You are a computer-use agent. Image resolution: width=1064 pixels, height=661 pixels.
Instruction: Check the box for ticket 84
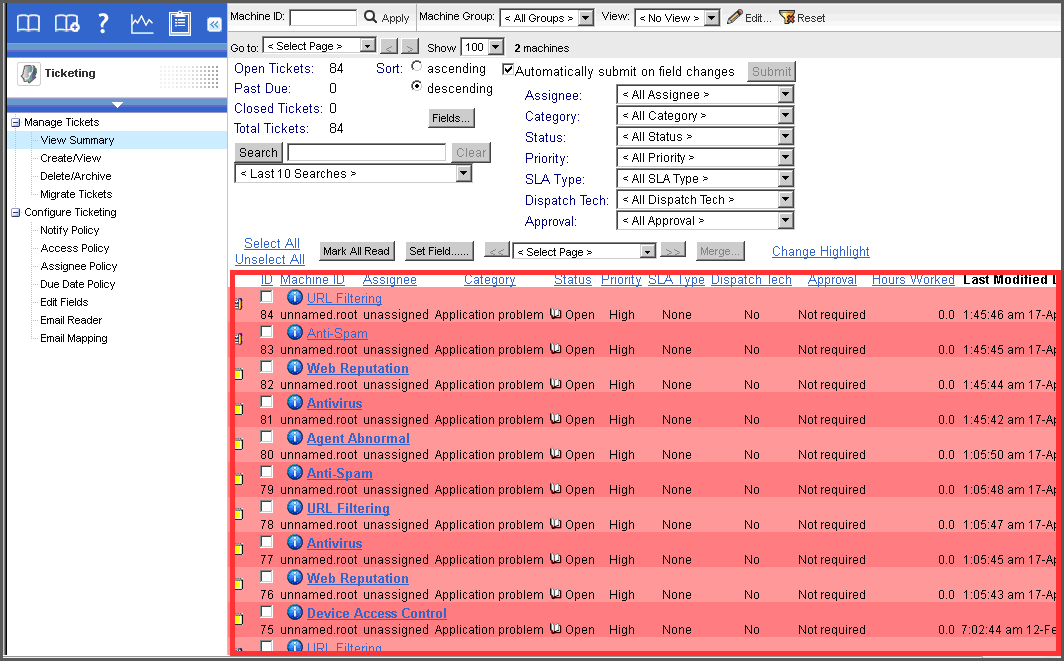pos(267,297)
